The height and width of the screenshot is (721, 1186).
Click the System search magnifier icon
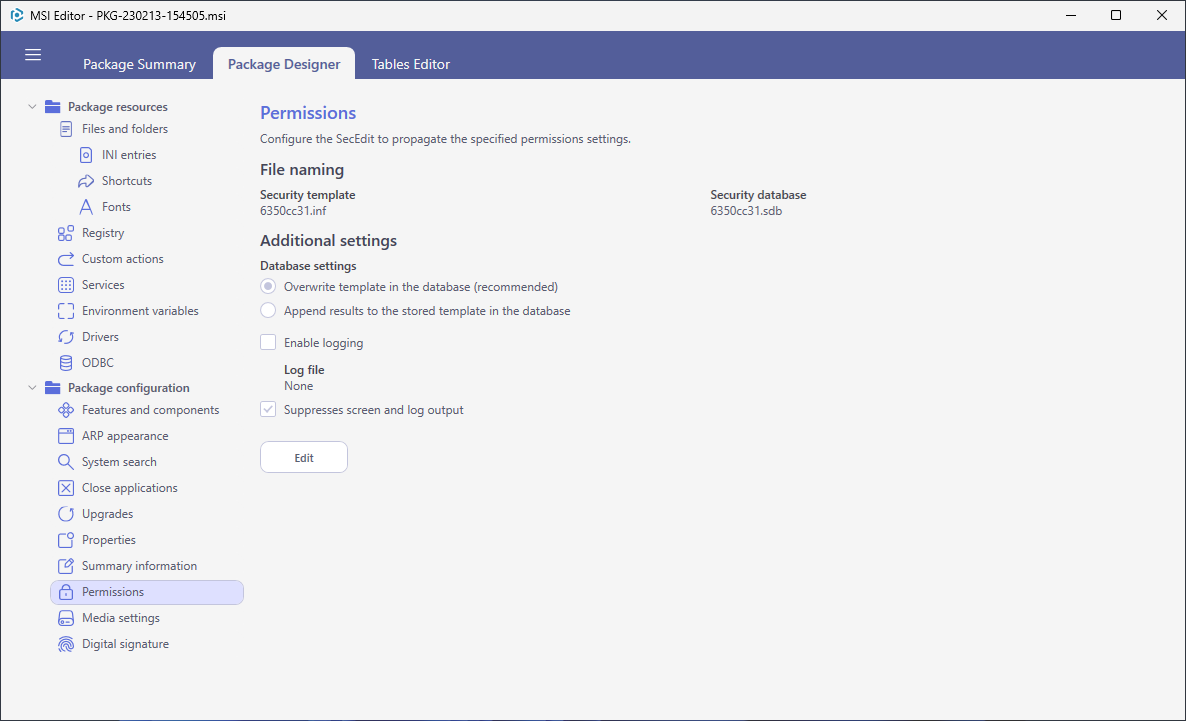(x=66, y=462)
